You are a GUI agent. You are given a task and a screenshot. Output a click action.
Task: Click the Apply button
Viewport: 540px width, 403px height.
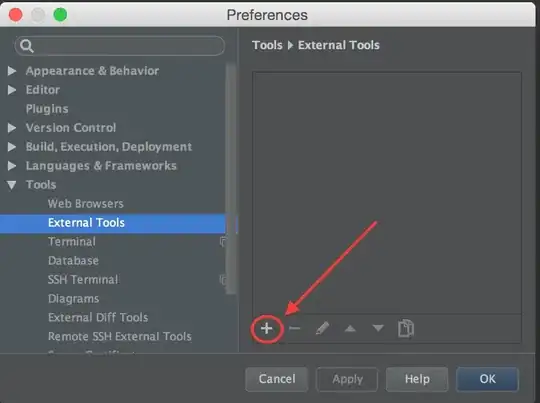pyautogui.click(x=347, y=379)
